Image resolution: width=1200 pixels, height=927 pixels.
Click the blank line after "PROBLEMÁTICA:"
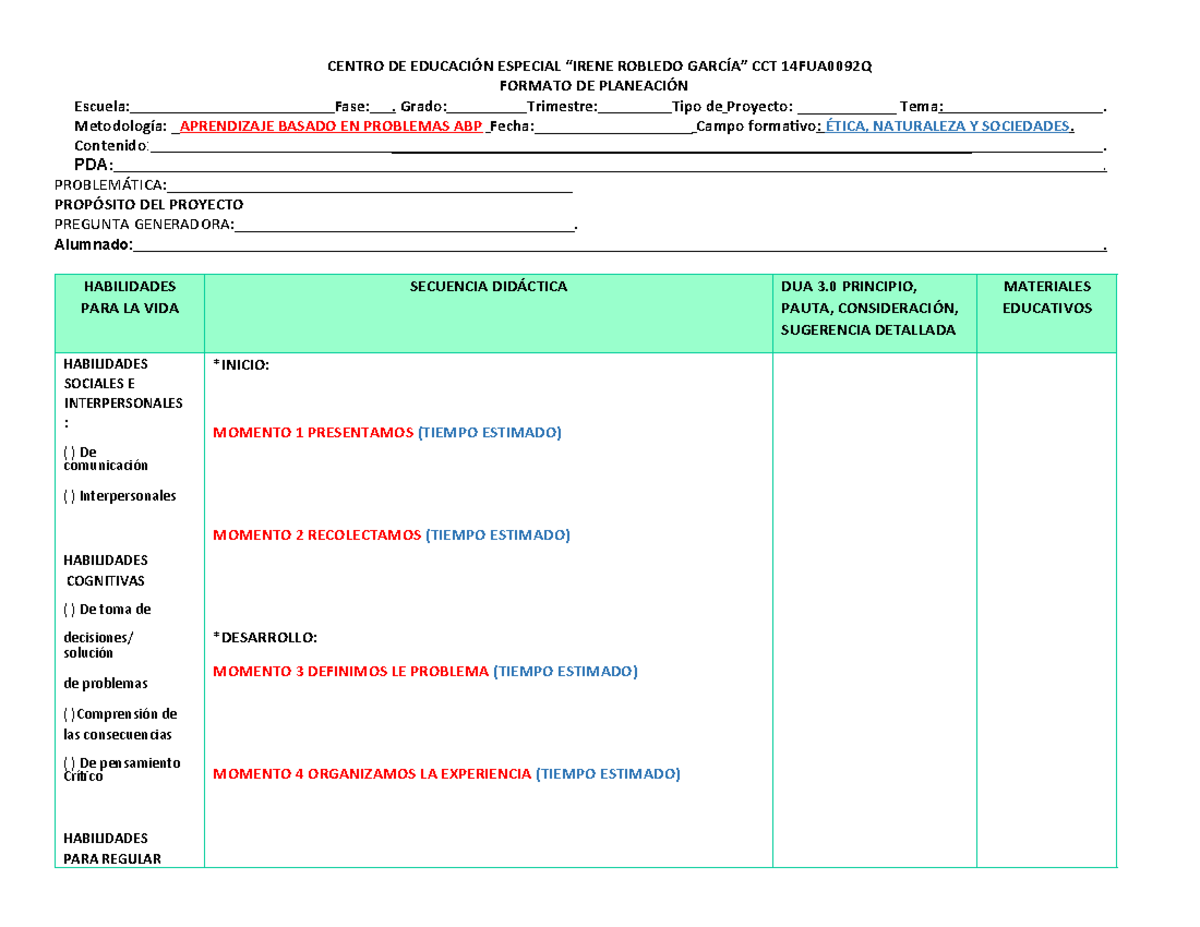(x=370, y=185)
